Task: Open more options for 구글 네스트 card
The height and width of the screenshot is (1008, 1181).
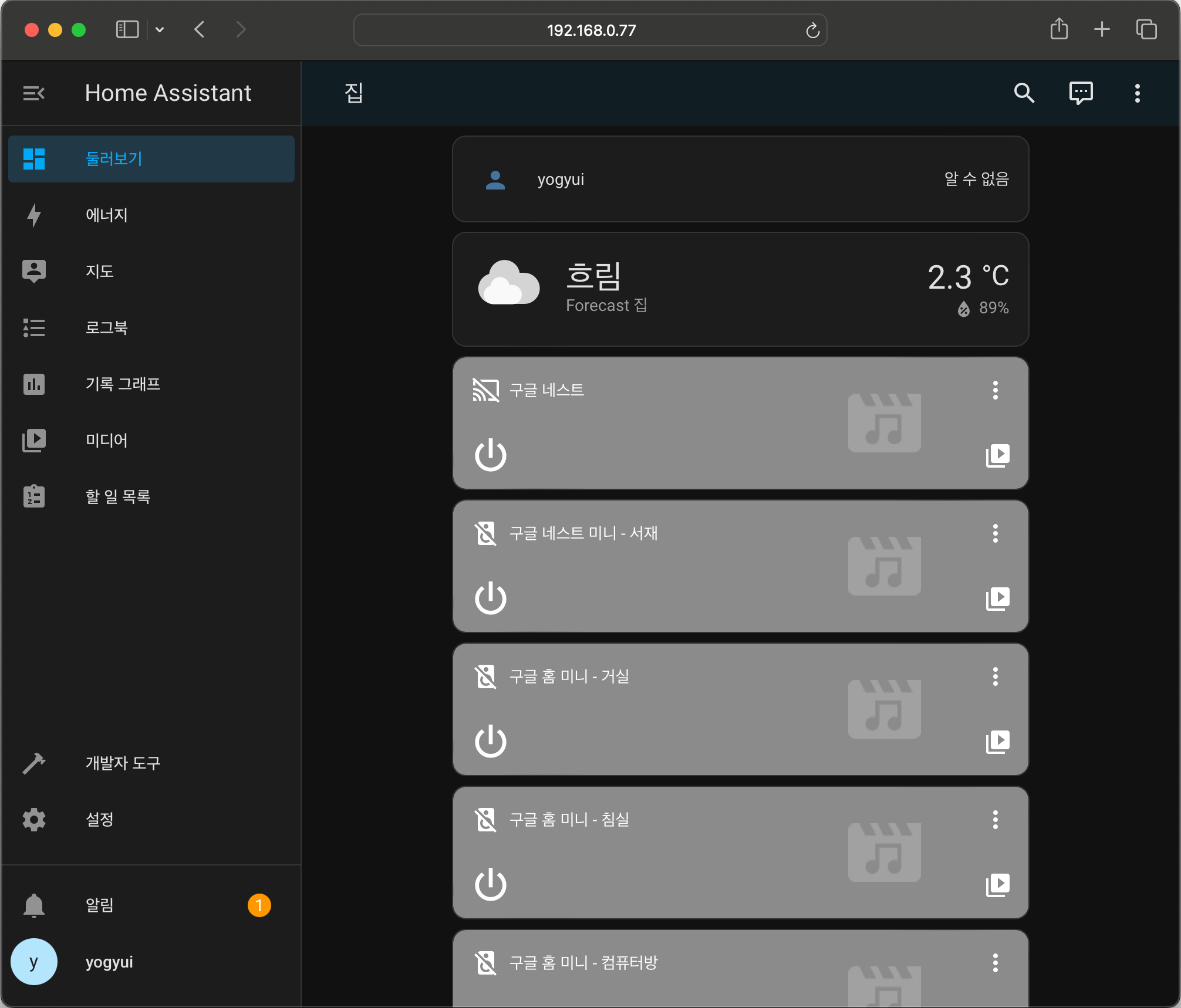Action: 995,390
